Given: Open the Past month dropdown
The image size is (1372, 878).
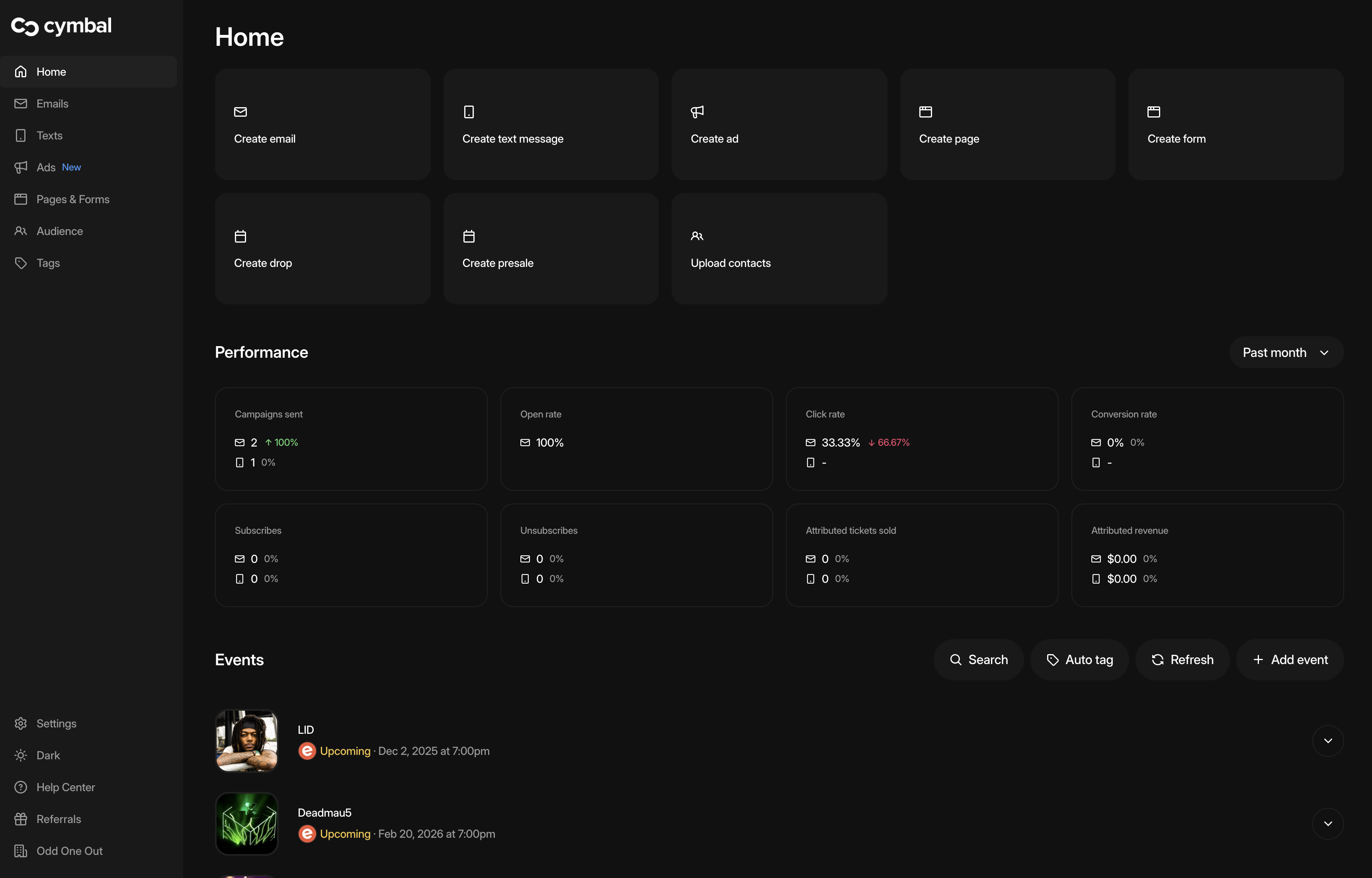Looking at the screenshot, I should click(1285, 352).
